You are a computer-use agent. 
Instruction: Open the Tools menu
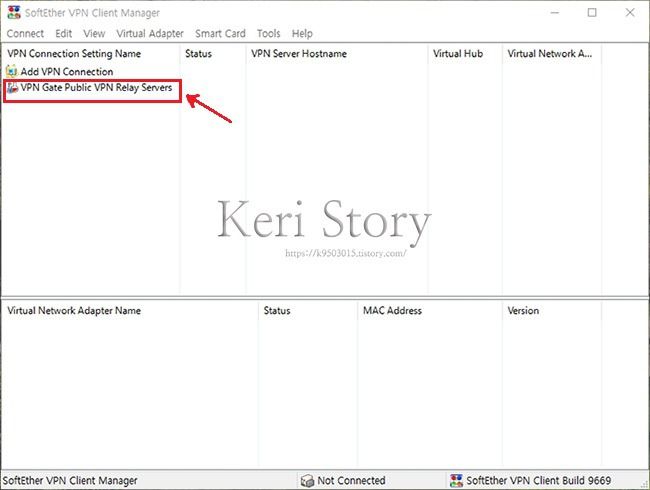pyautogui.click(x=269, y=34)
